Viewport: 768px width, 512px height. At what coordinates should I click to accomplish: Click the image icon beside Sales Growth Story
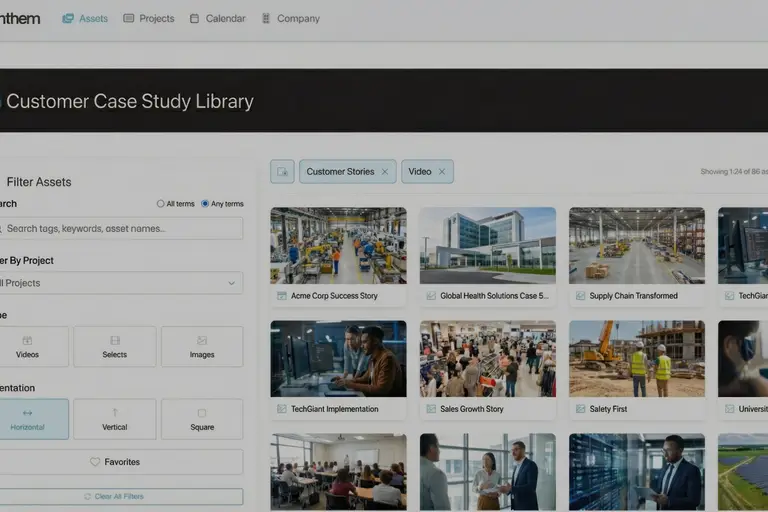coord(431,409)
